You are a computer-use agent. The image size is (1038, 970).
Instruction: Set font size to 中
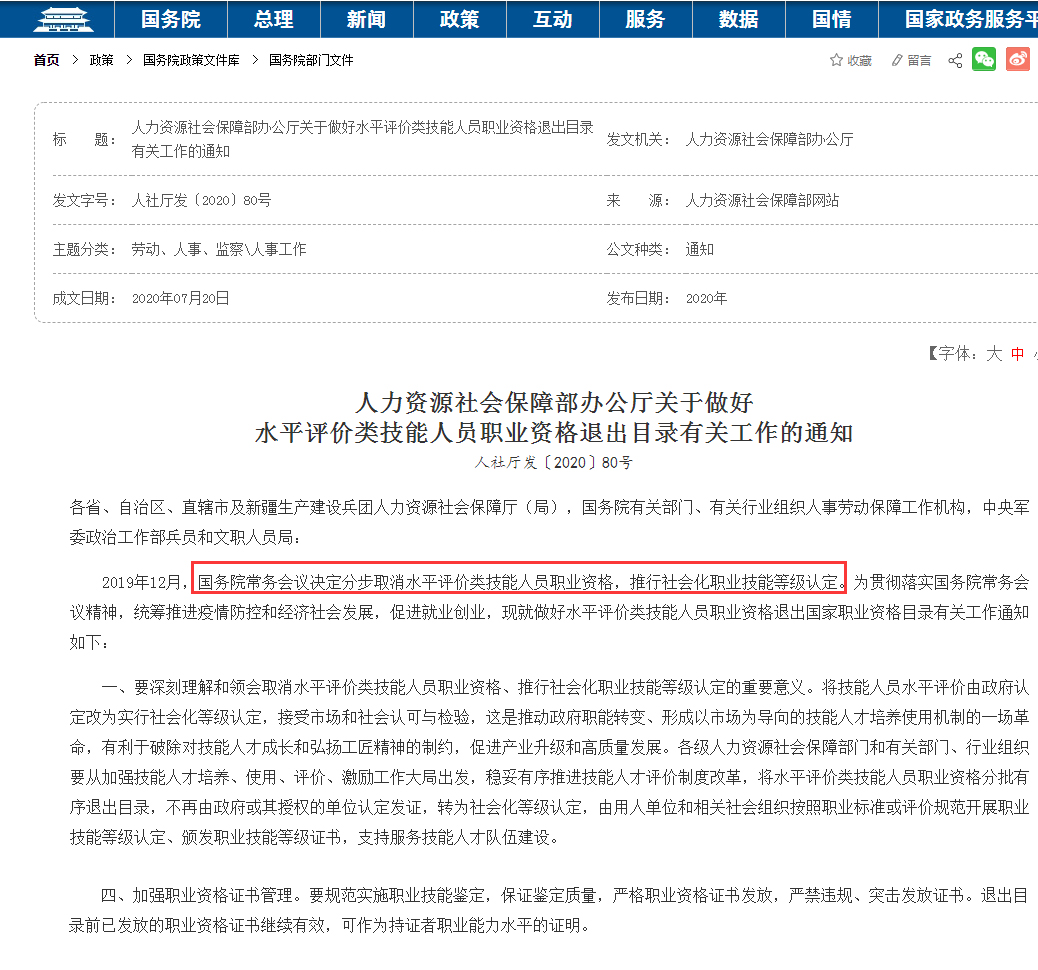[x=1017, y=354]
